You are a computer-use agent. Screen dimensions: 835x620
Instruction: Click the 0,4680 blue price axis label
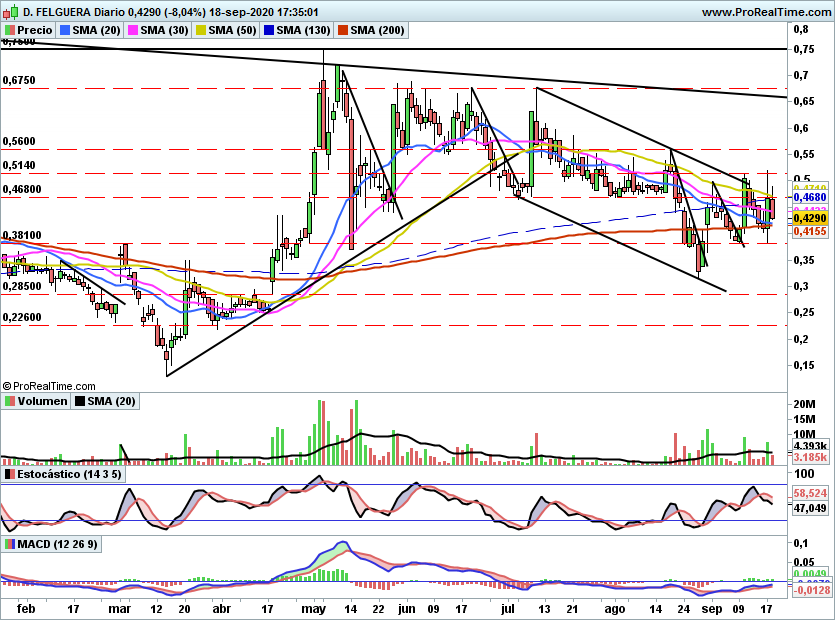pos(809,198)
